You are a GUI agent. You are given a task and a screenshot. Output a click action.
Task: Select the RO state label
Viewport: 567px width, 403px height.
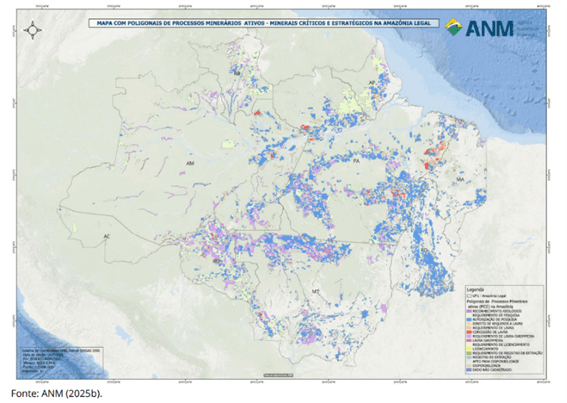(216, 261)
